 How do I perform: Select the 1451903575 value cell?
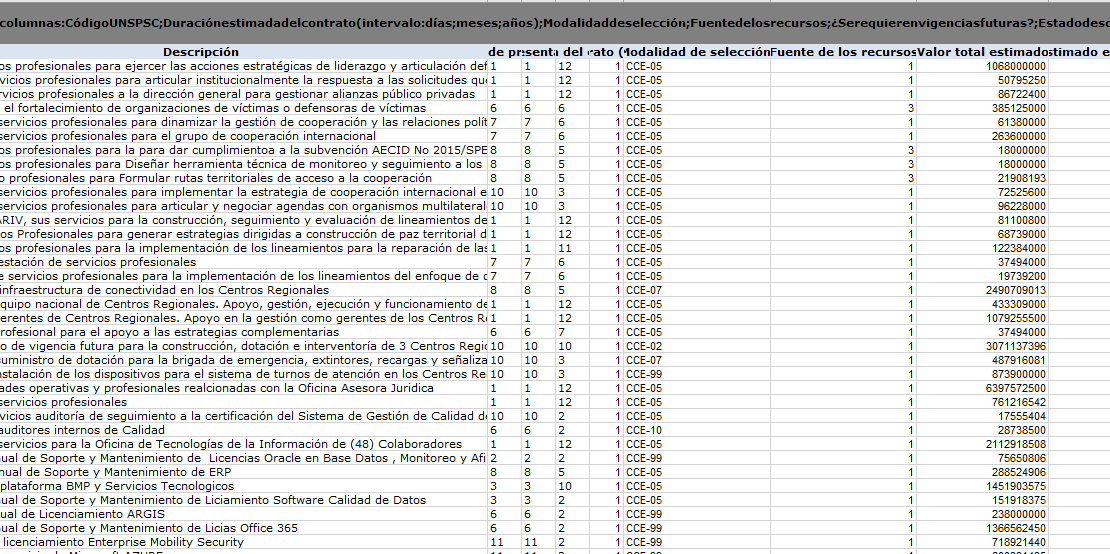click(x=983, y=486)
